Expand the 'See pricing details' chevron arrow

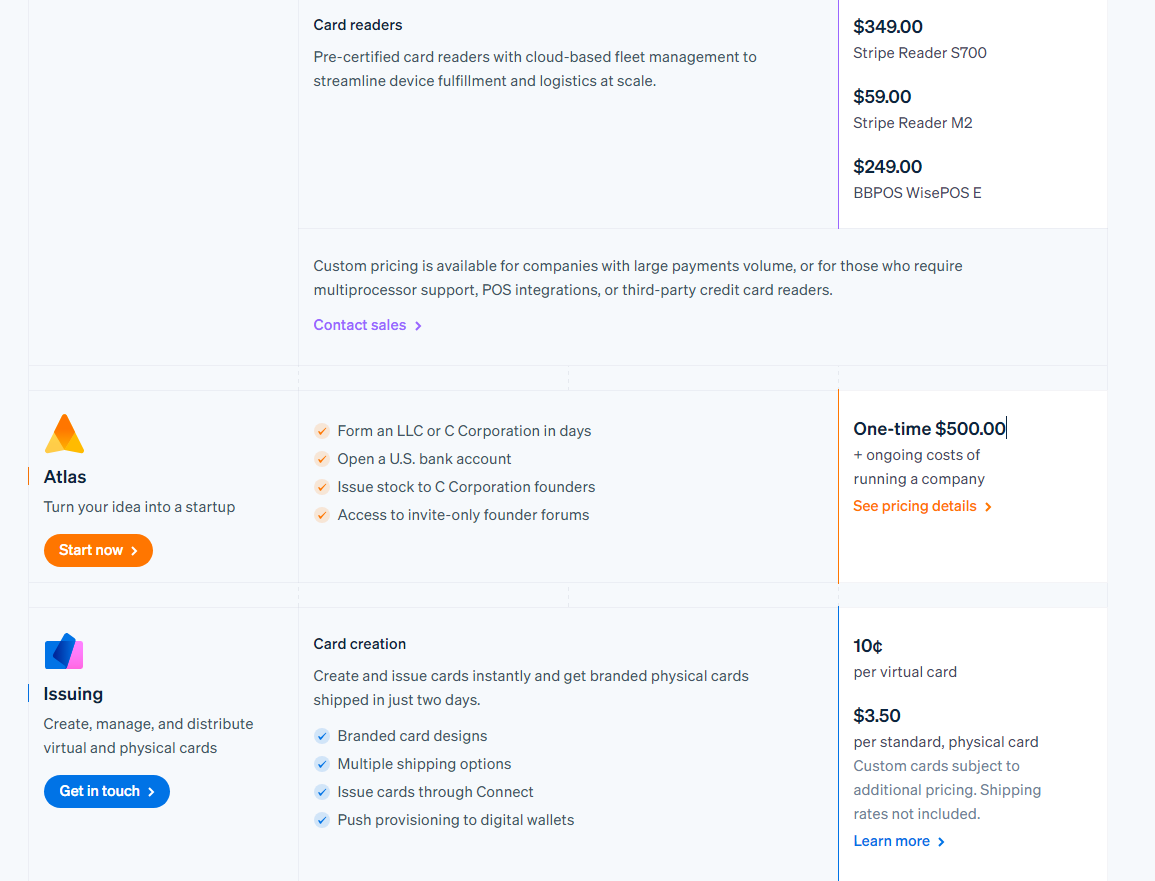click(988, 506)
